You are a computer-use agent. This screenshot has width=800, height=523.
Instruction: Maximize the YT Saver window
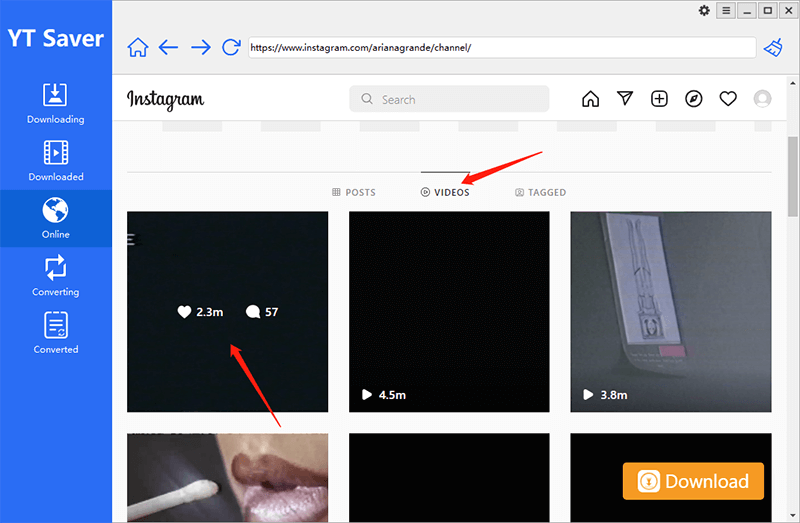[x=768, y=11]
